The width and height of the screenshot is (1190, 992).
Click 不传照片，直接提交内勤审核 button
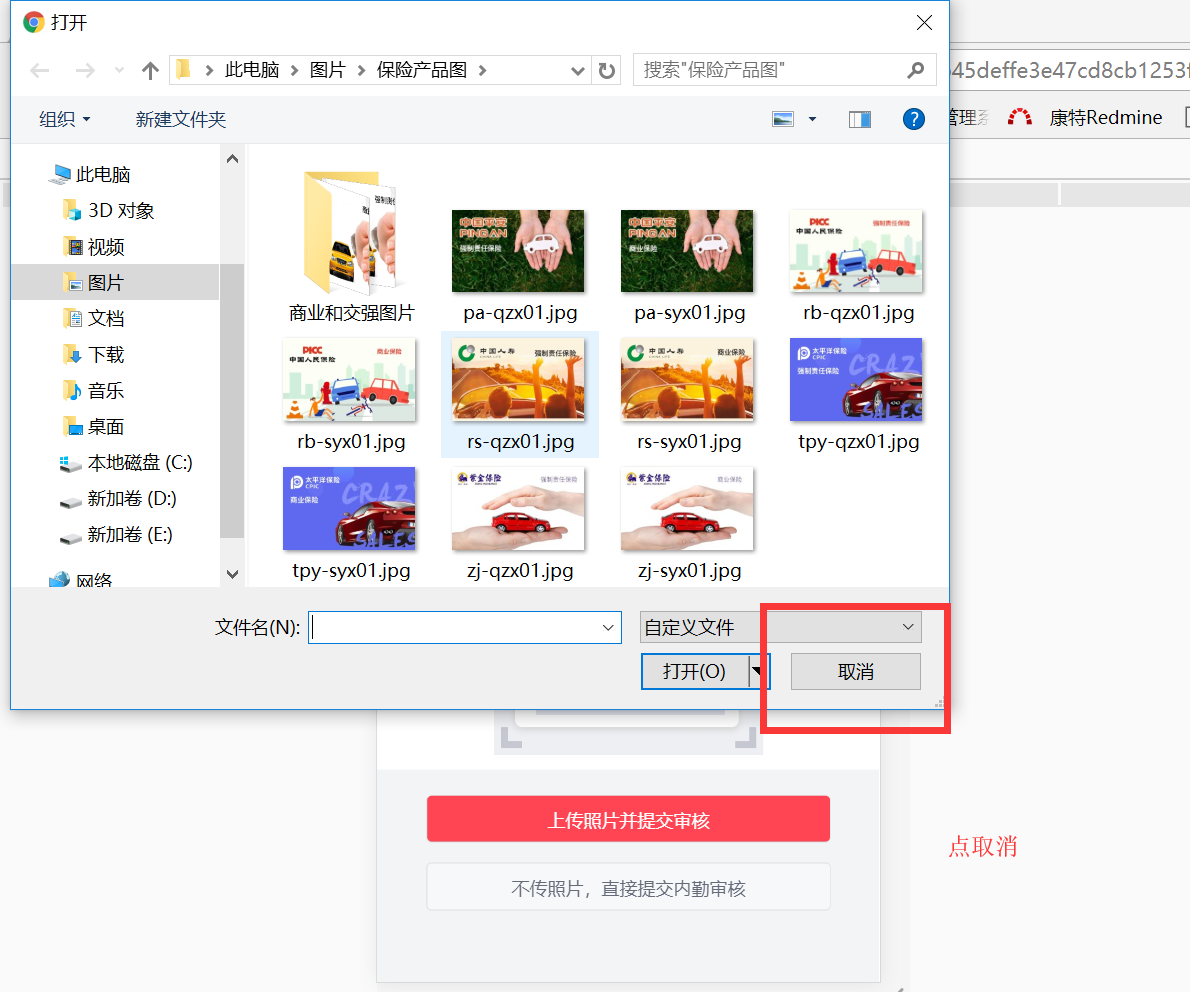[x=628, y=887]
